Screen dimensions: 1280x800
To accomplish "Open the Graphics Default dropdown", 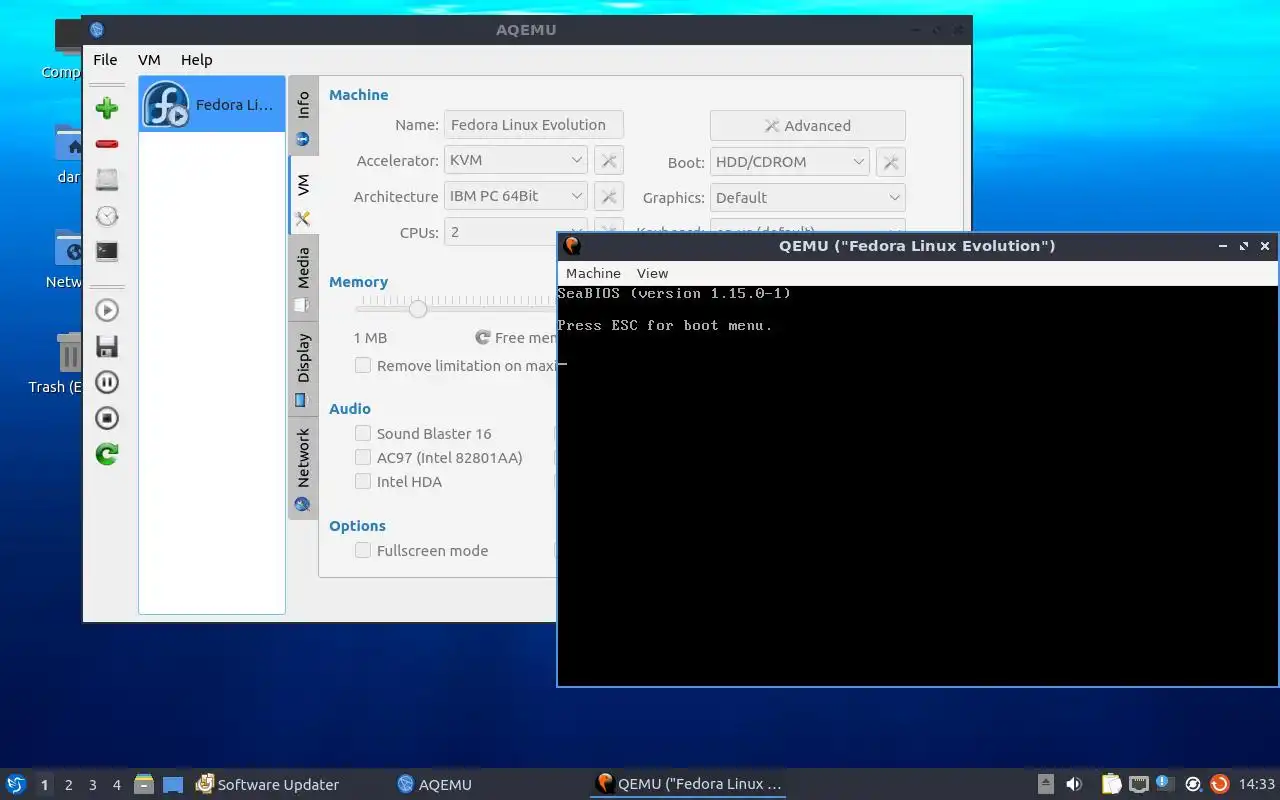I will [808, 197].
